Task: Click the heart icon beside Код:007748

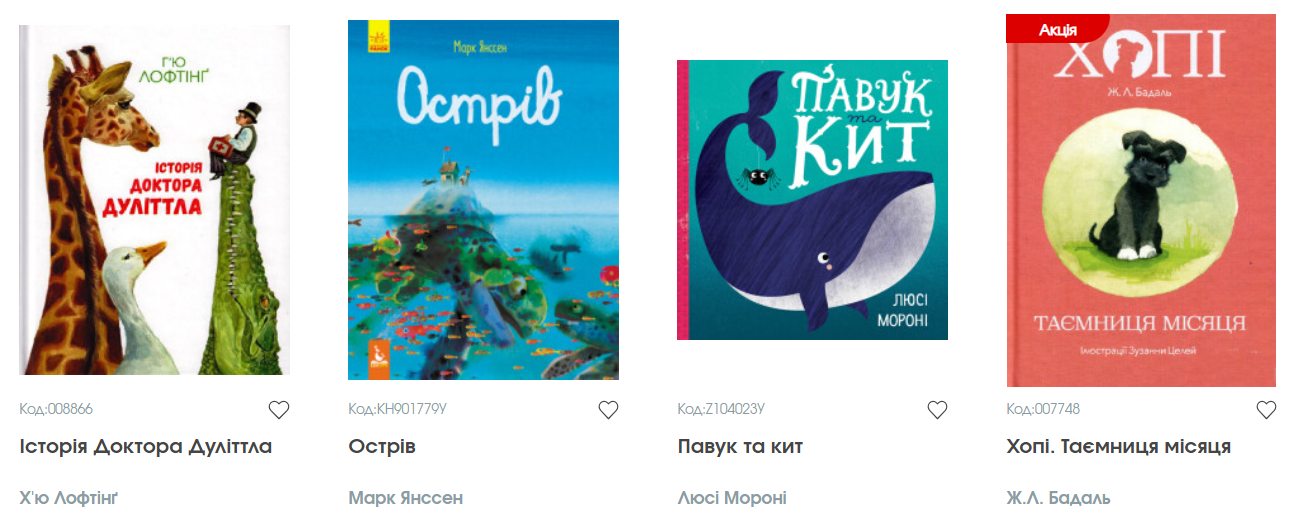Action: click(1266, 409)
